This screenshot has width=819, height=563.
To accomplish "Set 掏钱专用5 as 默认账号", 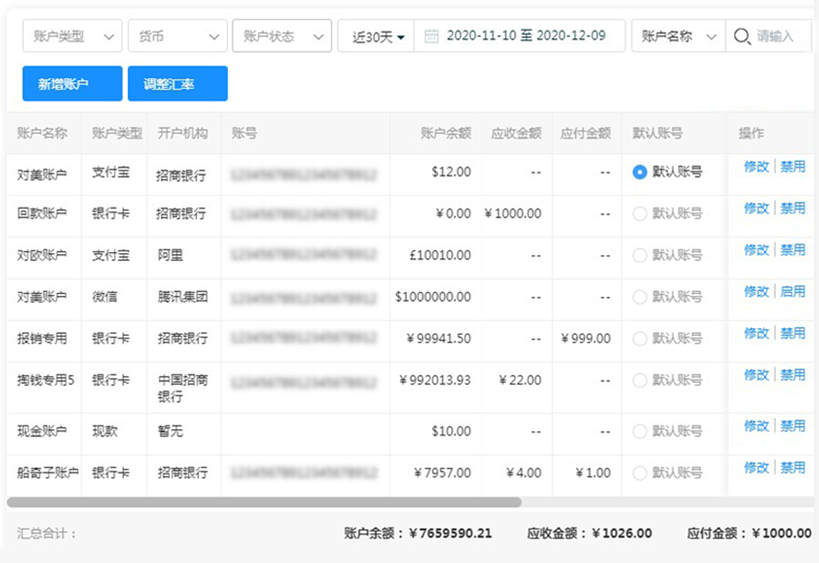I will (639, 380).
